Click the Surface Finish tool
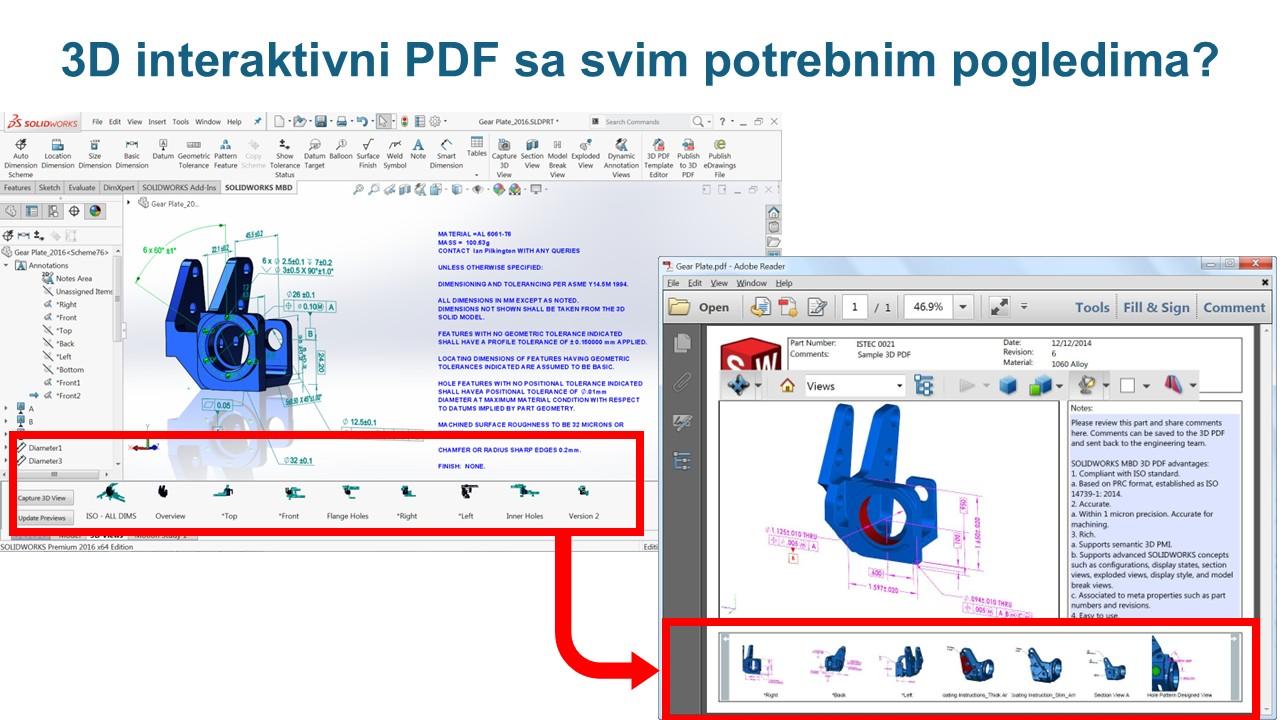 click(x=368, y=152)
